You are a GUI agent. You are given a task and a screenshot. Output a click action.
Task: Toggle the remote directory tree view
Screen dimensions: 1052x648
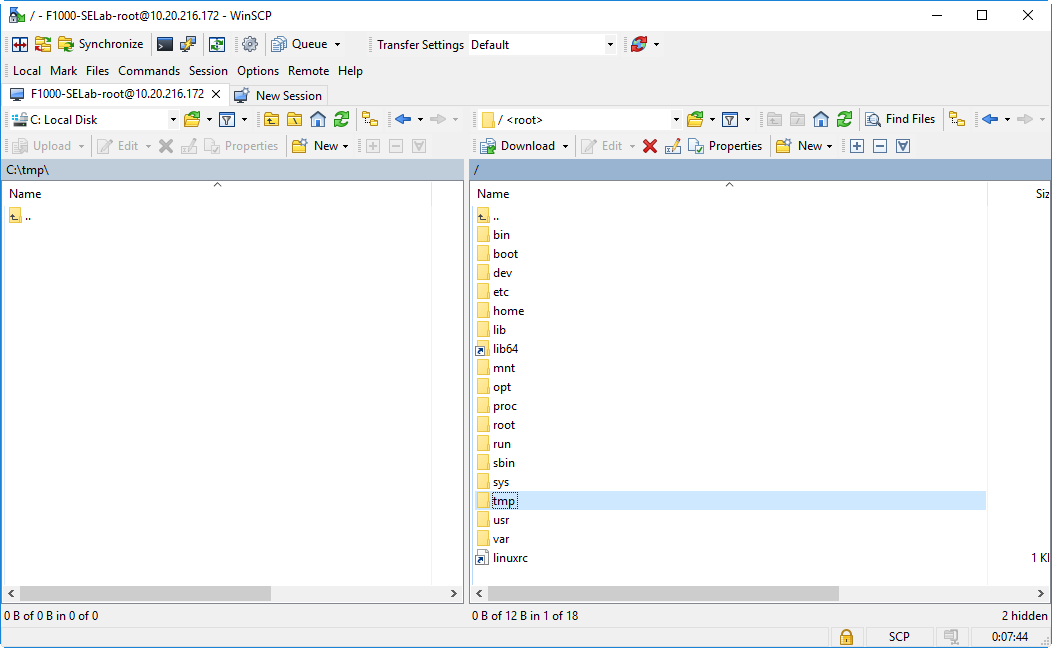pyautogui.click(x=957, y=119)
